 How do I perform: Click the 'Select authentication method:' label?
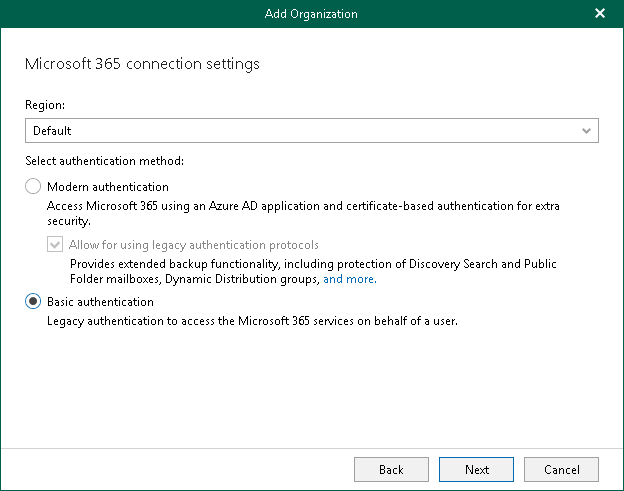104,161
